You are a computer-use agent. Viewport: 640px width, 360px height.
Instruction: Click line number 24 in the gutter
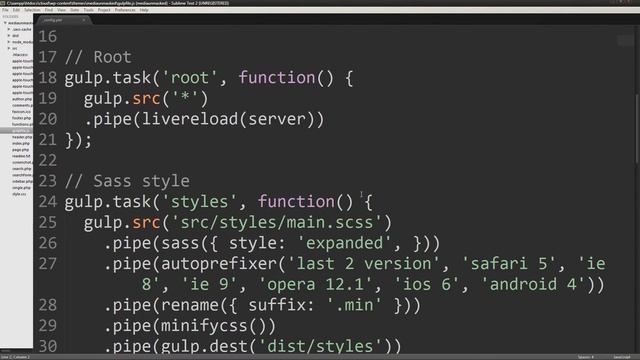(47, 201)
